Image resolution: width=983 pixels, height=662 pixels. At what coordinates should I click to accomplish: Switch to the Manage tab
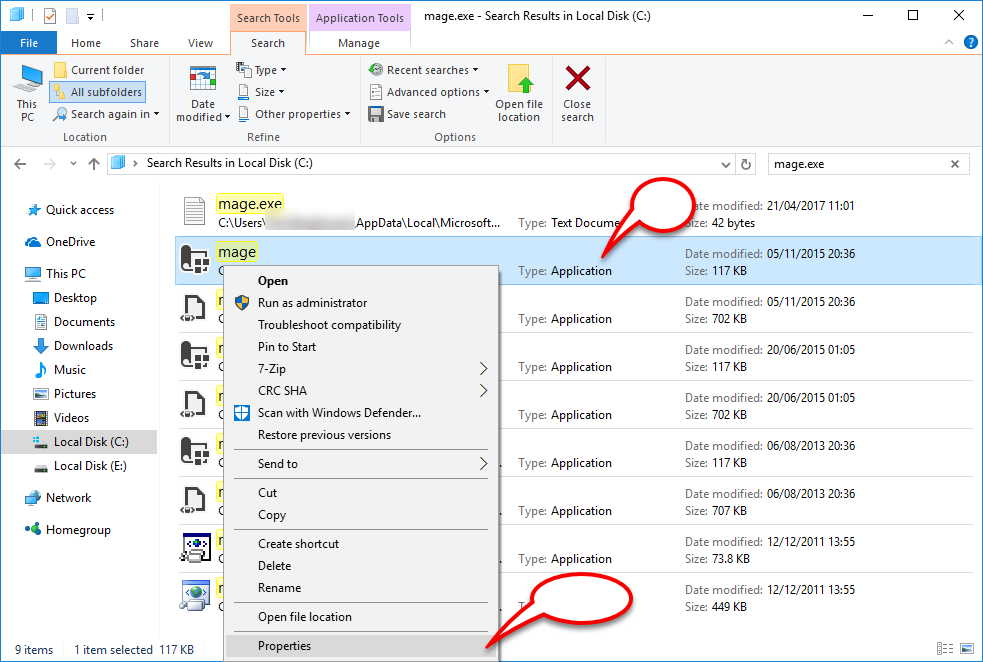[x=359, y=43]
